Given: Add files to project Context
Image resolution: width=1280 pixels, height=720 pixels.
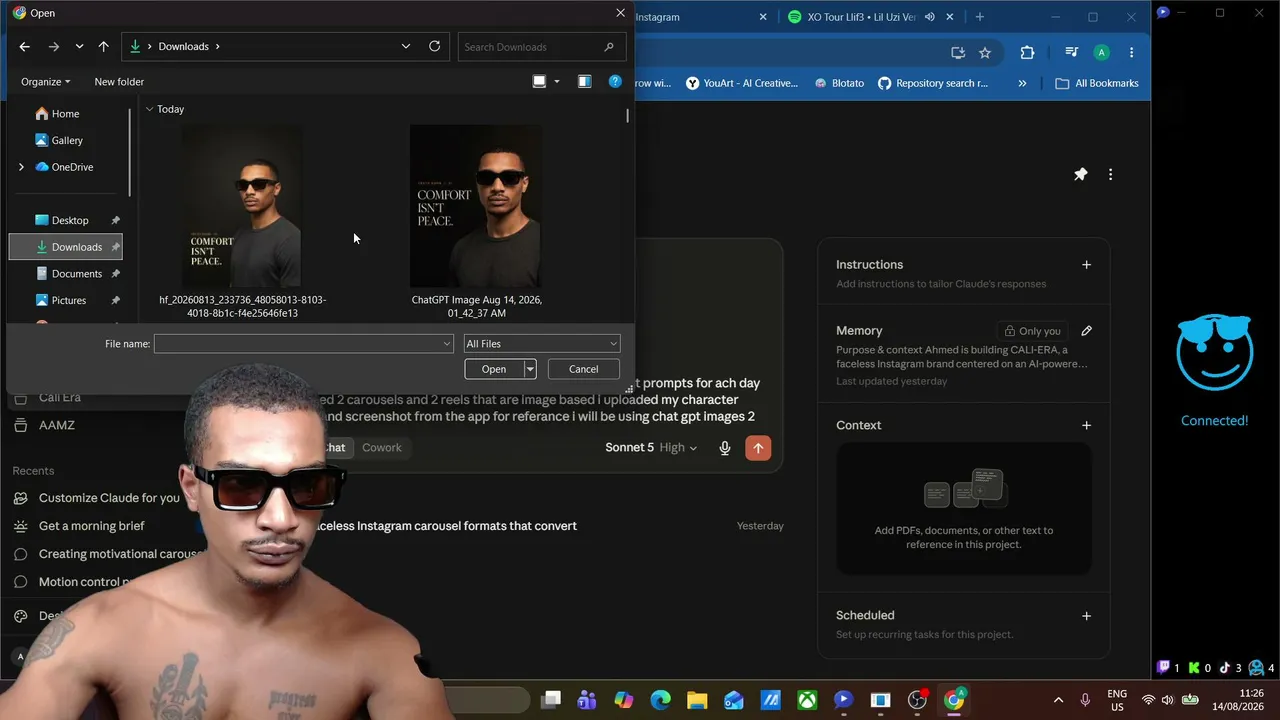Looking at the screenshot, I should point(1086,425).
